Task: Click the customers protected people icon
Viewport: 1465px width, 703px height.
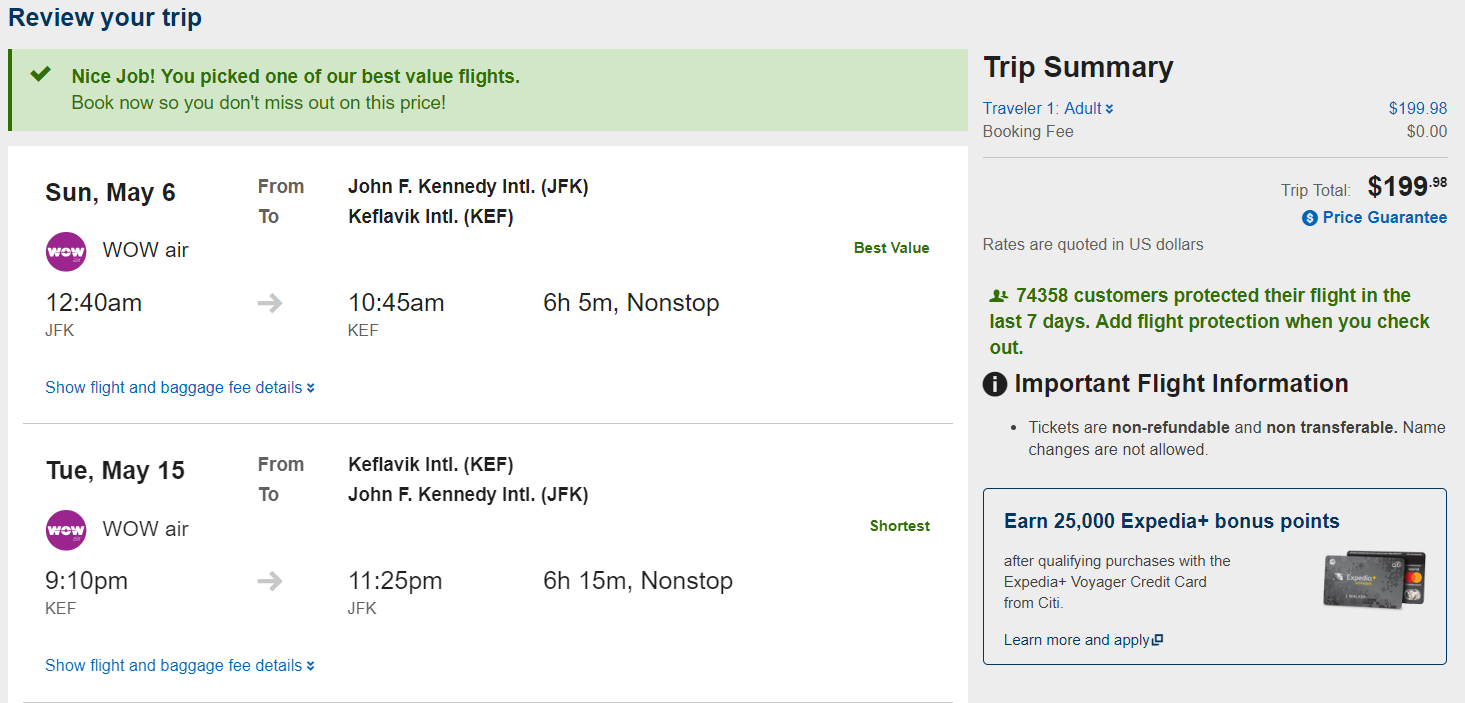Action: [x=998, y=296]
